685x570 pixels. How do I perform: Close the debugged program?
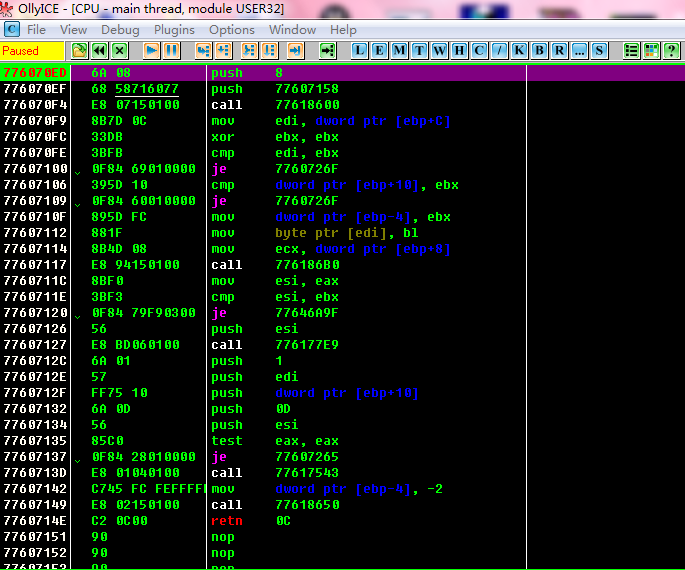[x=119, y=51]
